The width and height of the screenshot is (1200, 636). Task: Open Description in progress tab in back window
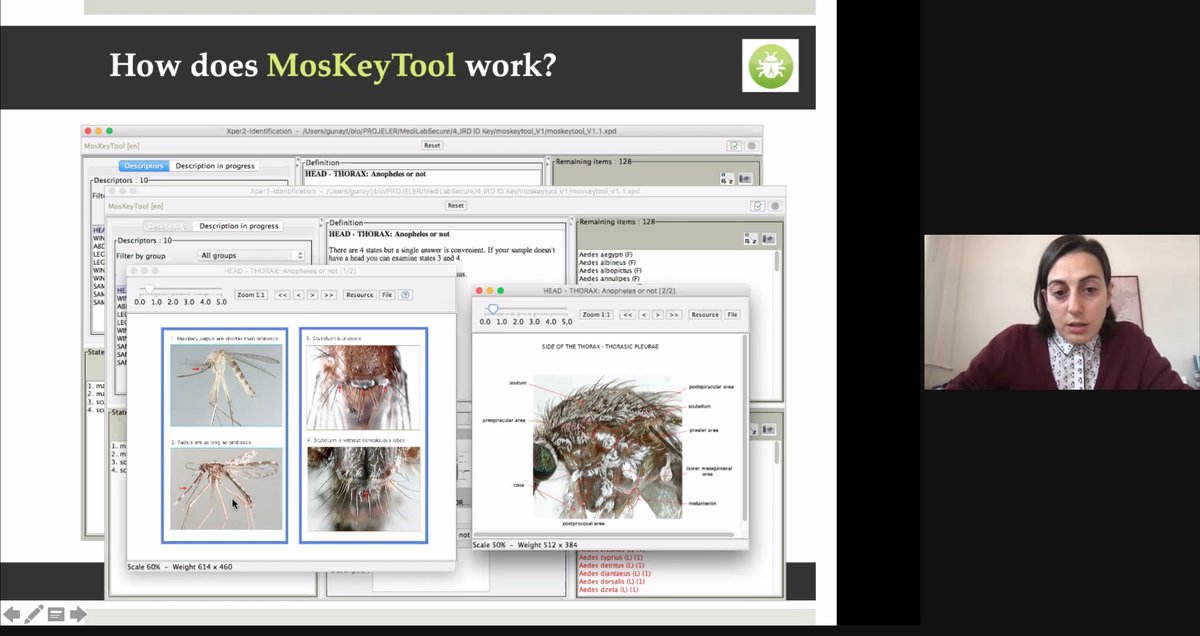pyautogui.click(x=215, y=166)
